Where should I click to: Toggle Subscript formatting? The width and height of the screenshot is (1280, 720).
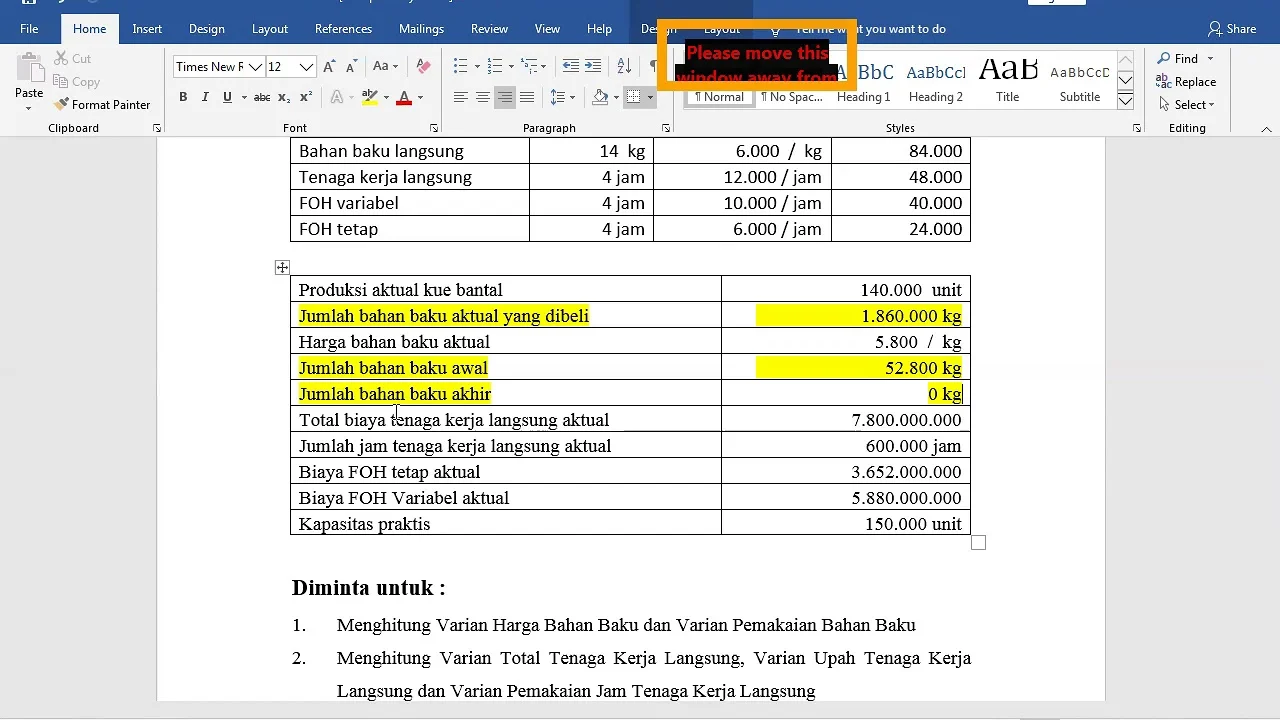284,97
